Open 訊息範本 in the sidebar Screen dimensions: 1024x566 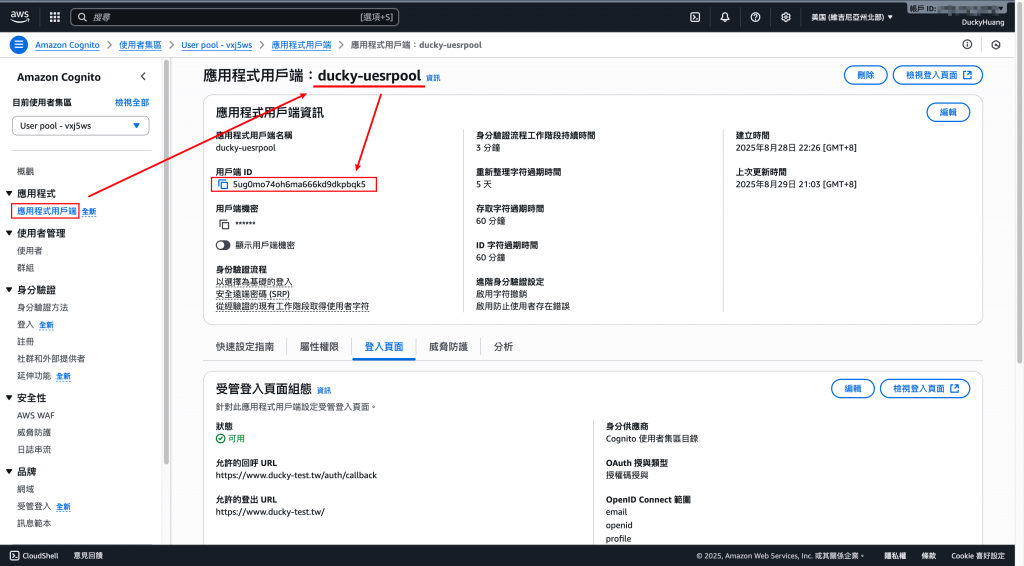coord(34,523)
